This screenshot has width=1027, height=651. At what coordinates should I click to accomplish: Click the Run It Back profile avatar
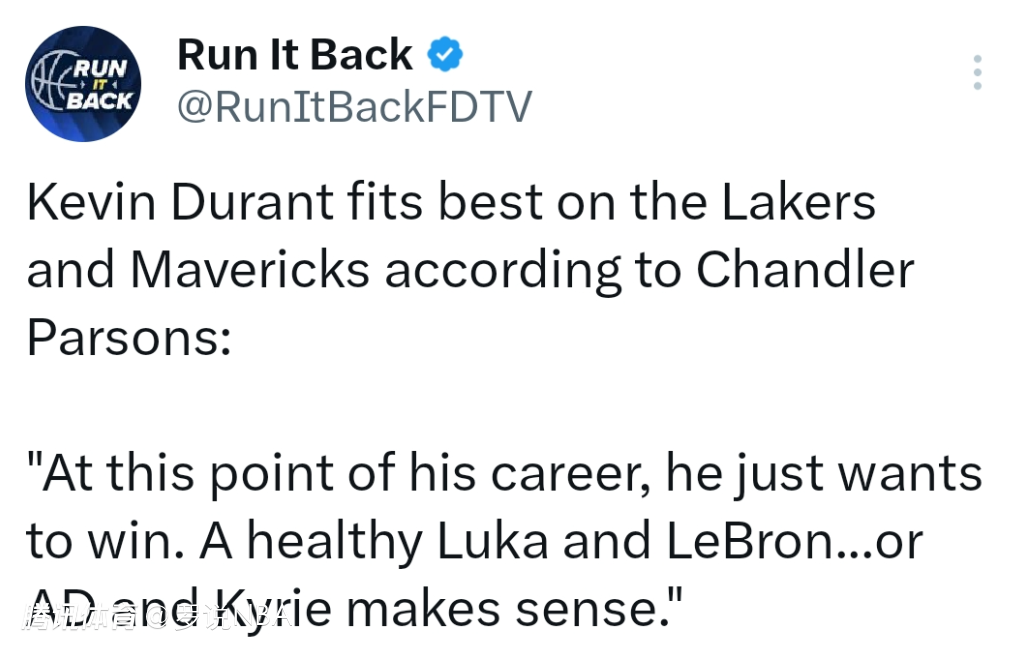(83, 84)
